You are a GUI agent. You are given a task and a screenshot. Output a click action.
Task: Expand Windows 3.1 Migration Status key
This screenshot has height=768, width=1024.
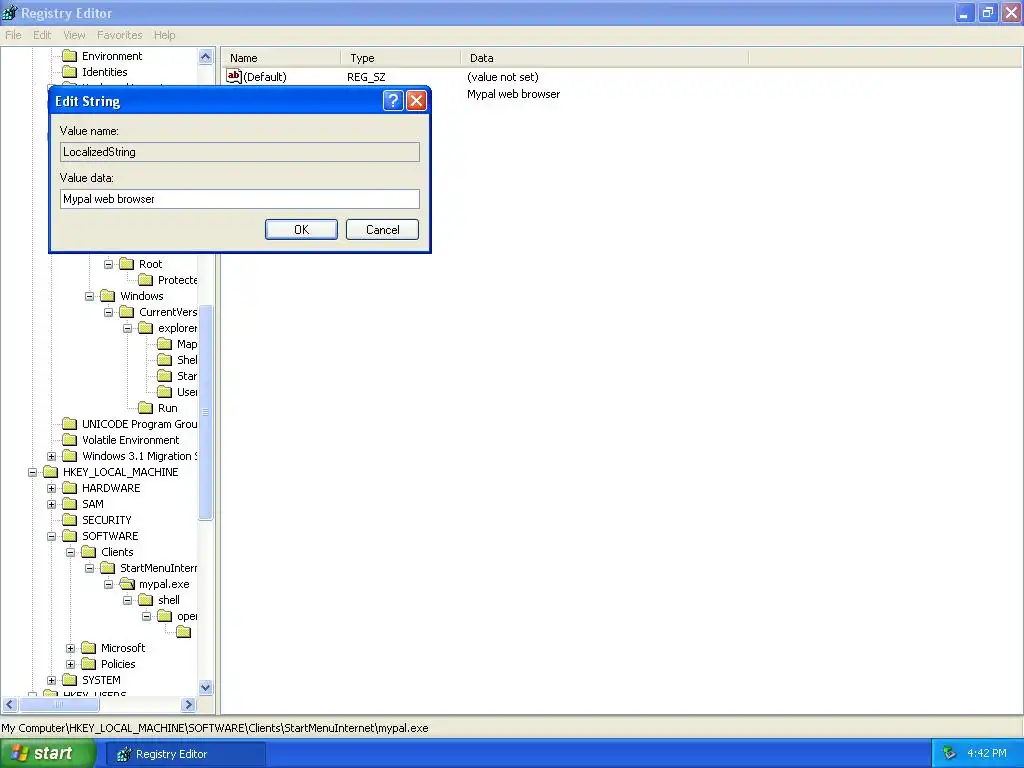52,456
